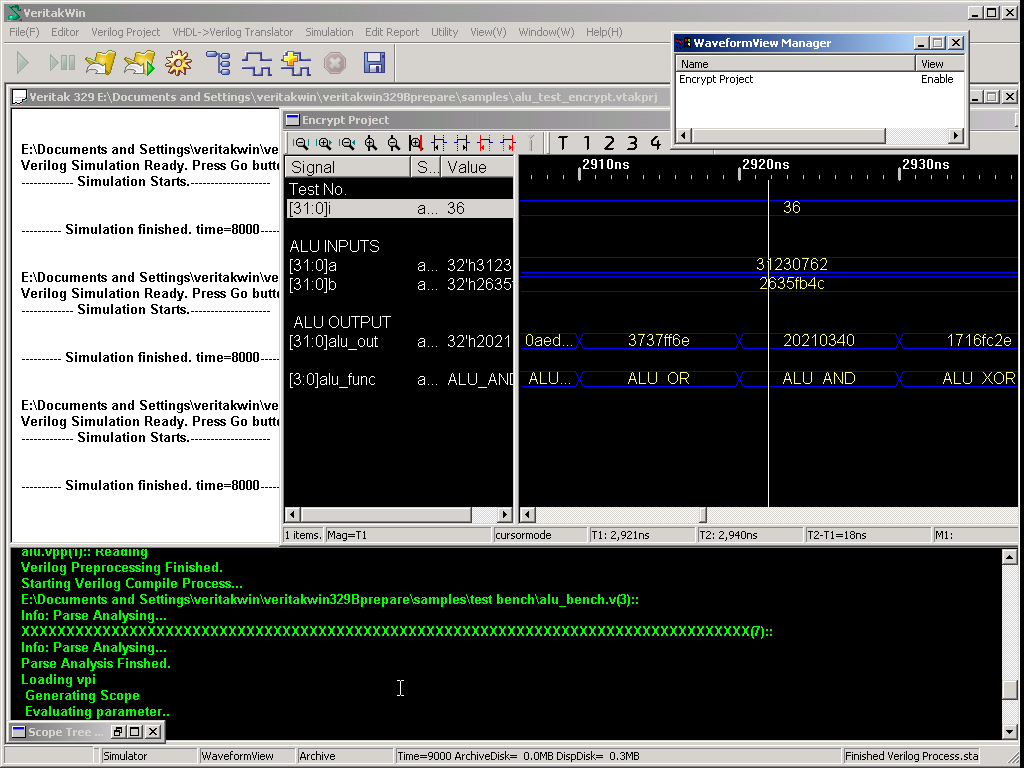Open the VHDL->Verilog Translator menu
The height and width of the screenshot is (768, 1024).
click(233, 32)
